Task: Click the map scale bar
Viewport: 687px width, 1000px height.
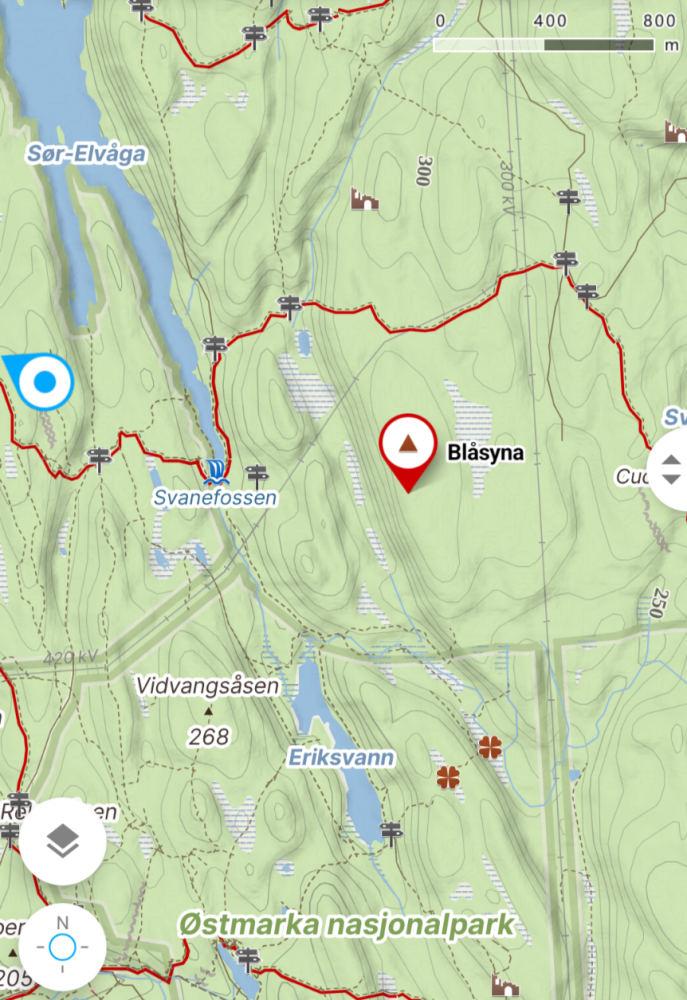Action: (x=543, y=45)
